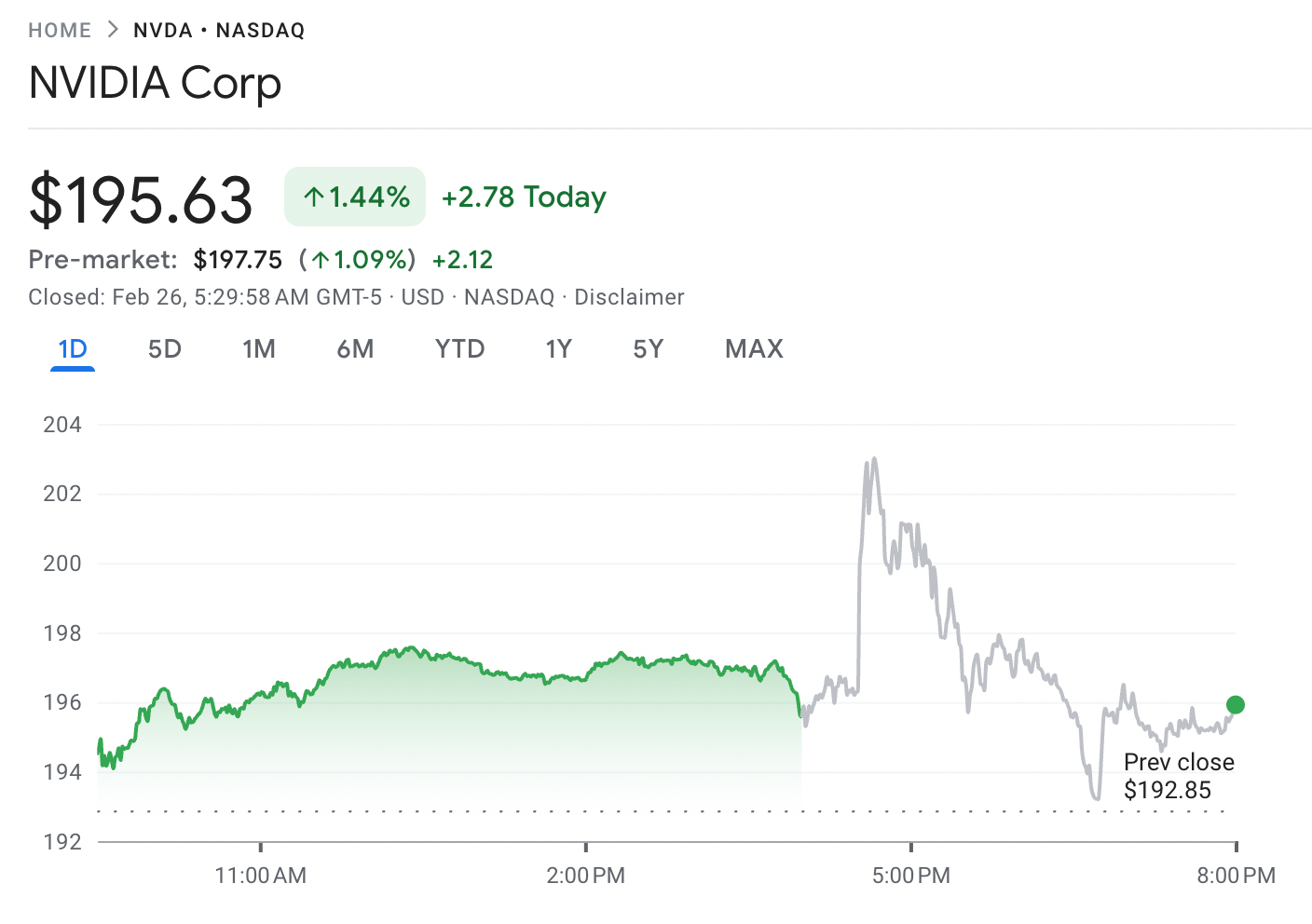Screen dimensions: 1312x924
Task: Reselect the active 1D tab
Action: (72, 348)
